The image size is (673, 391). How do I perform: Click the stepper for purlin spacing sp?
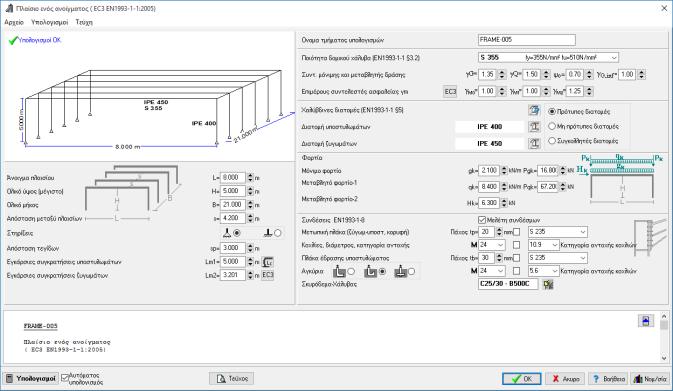click(250, 248)
